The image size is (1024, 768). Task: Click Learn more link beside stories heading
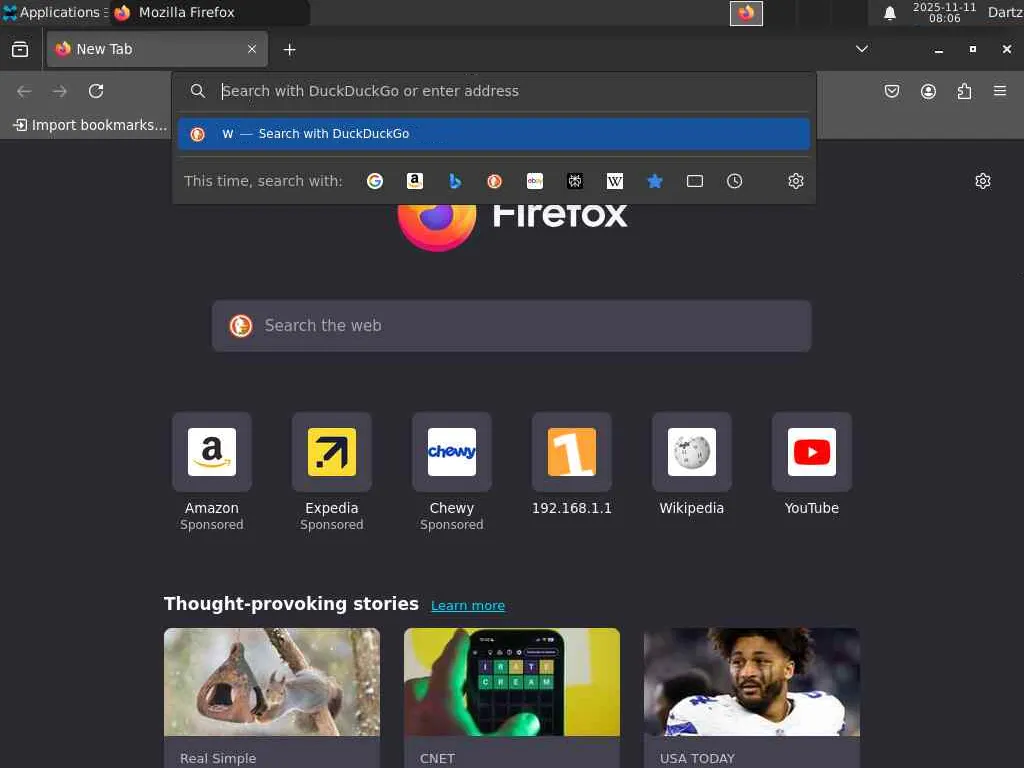click(x=468, y=605)
